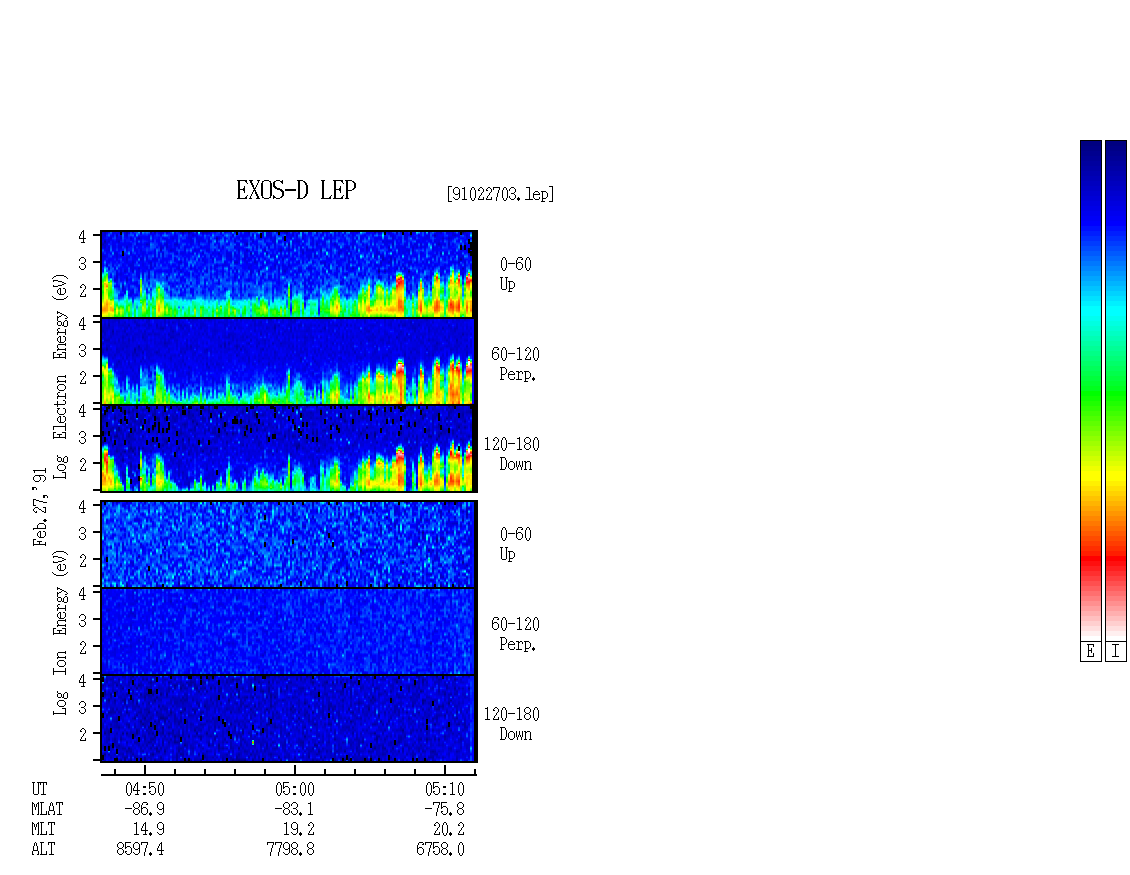The image size is (1130, 875).
Task: Click the E label box under the color bar
Action: pos(1090,652)
